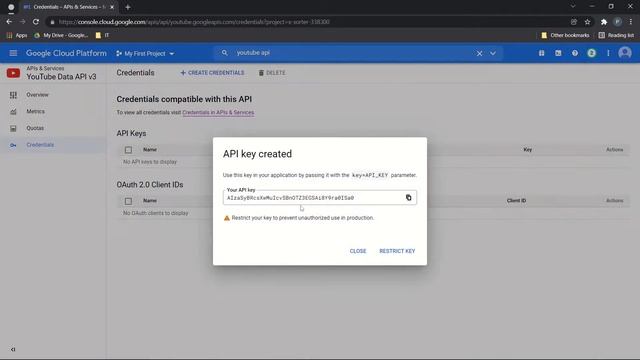Click the Client ID column header
This screenshot has height=360, width=640.
pos(516,201)
